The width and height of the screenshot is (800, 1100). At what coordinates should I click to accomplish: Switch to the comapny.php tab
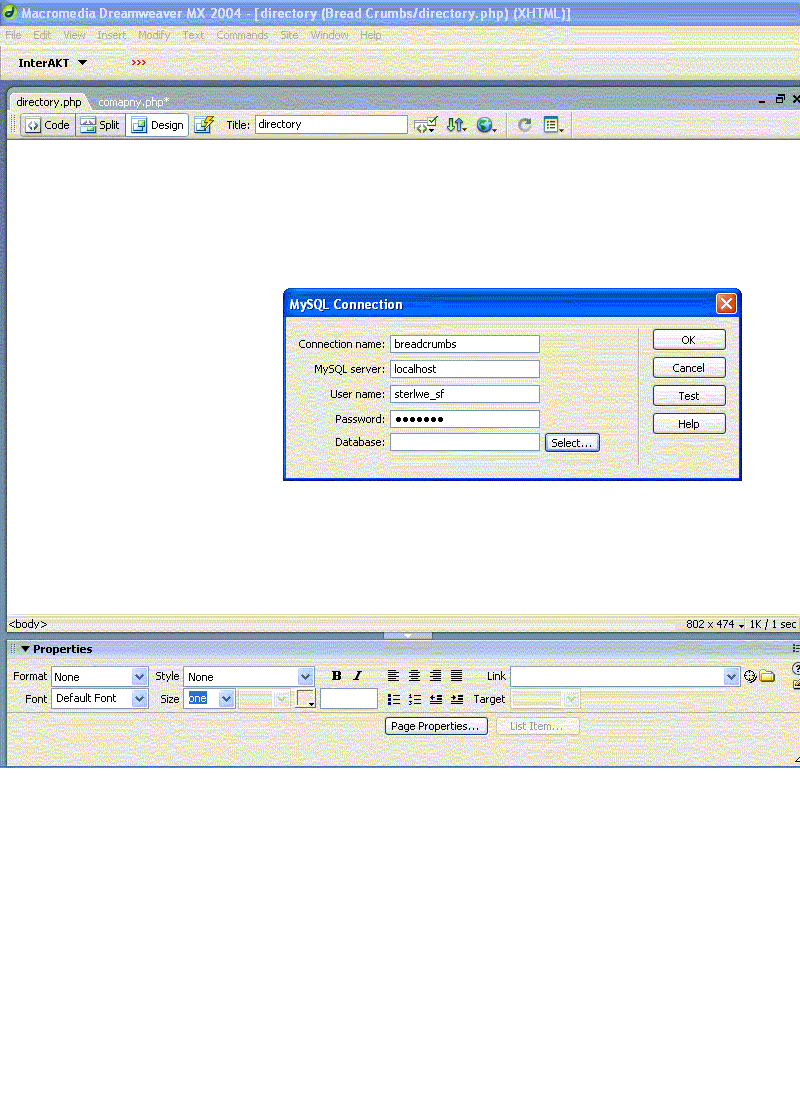[x=133, y=102]
